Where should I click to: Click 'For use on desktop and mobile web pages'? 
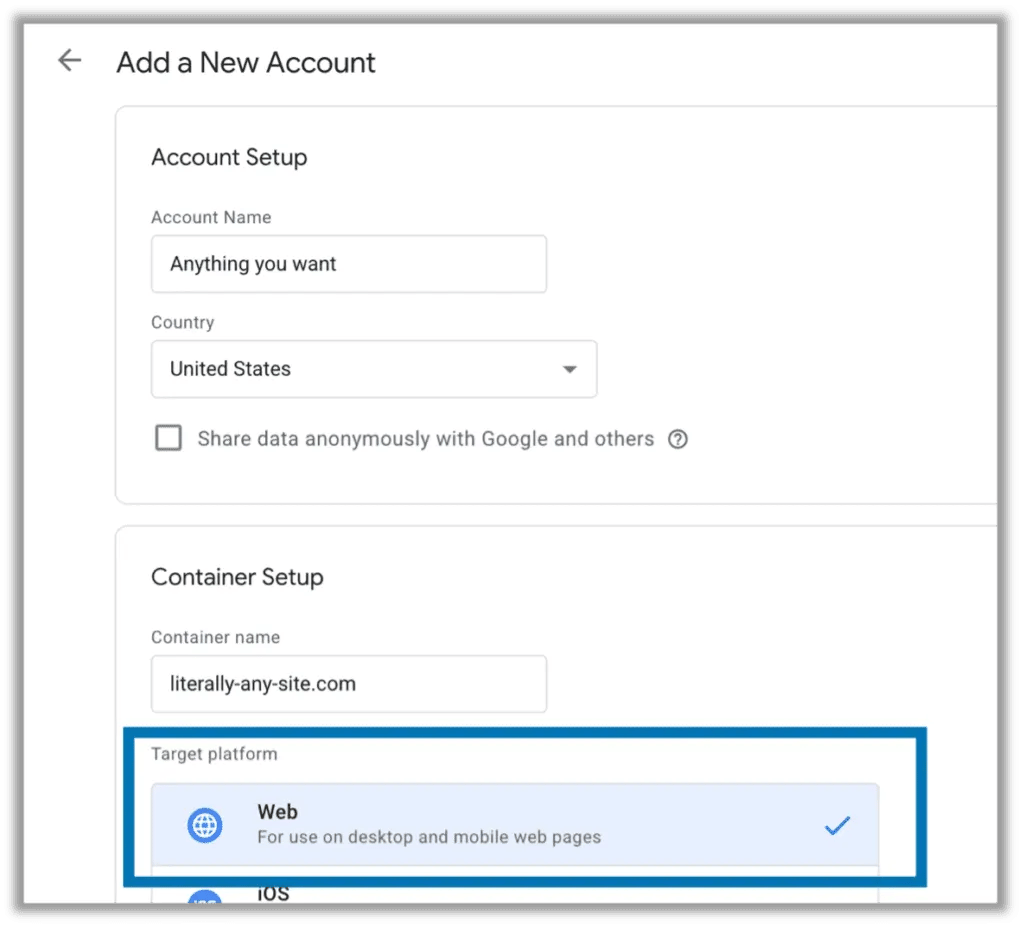pos(429,837)
